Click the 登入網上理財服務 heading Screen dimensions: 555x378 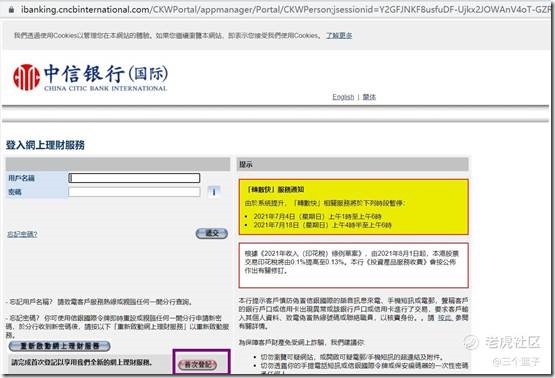(x=45, y=145)
